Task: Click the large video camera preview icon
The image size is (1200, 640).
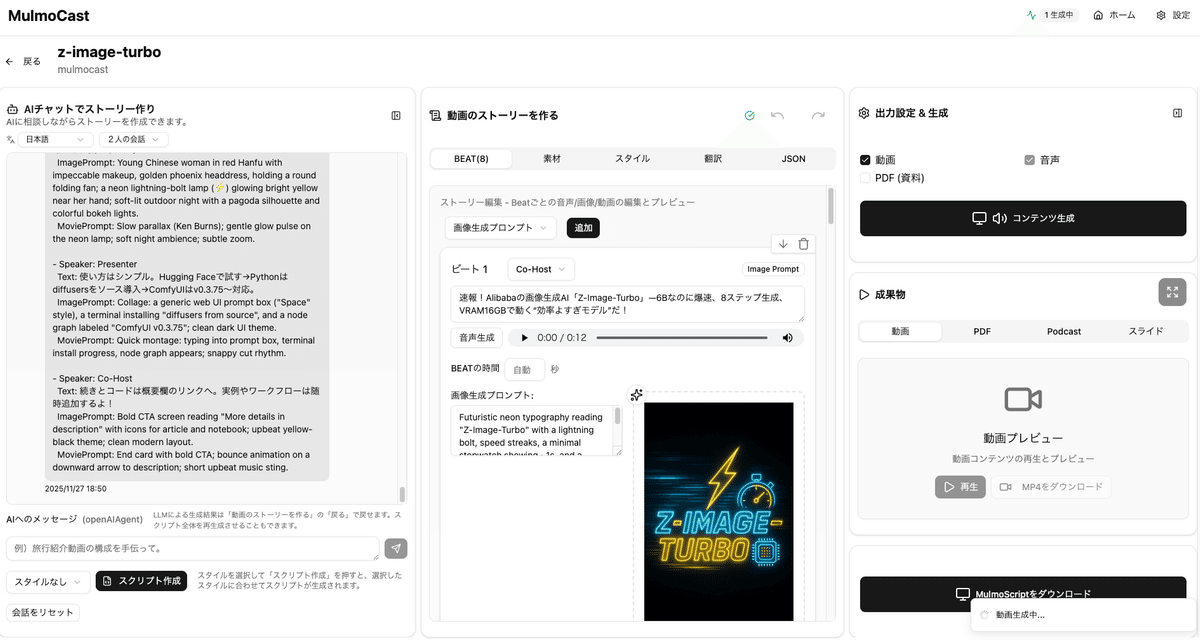Action: coord(1023,400)
